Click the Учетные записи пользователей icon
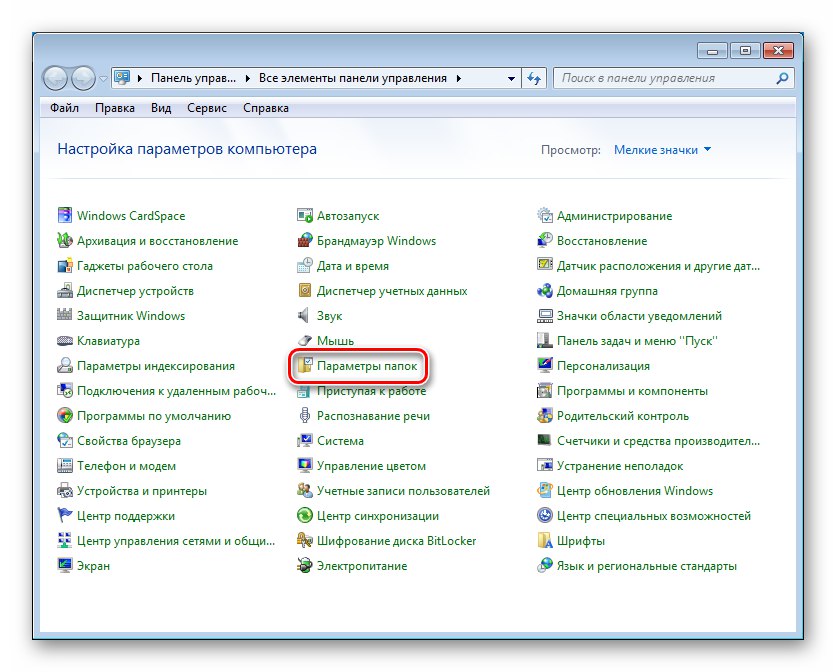 [304, 491]
